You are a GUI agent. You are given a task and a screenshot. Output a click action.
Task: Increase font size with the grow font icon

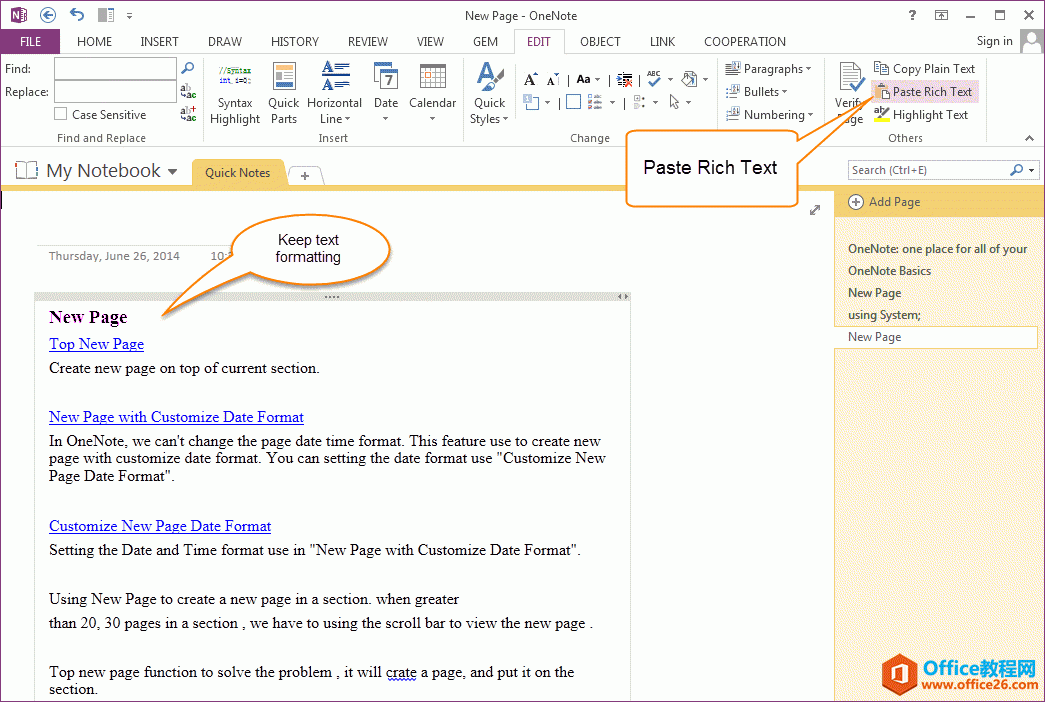tap(530, 80)
